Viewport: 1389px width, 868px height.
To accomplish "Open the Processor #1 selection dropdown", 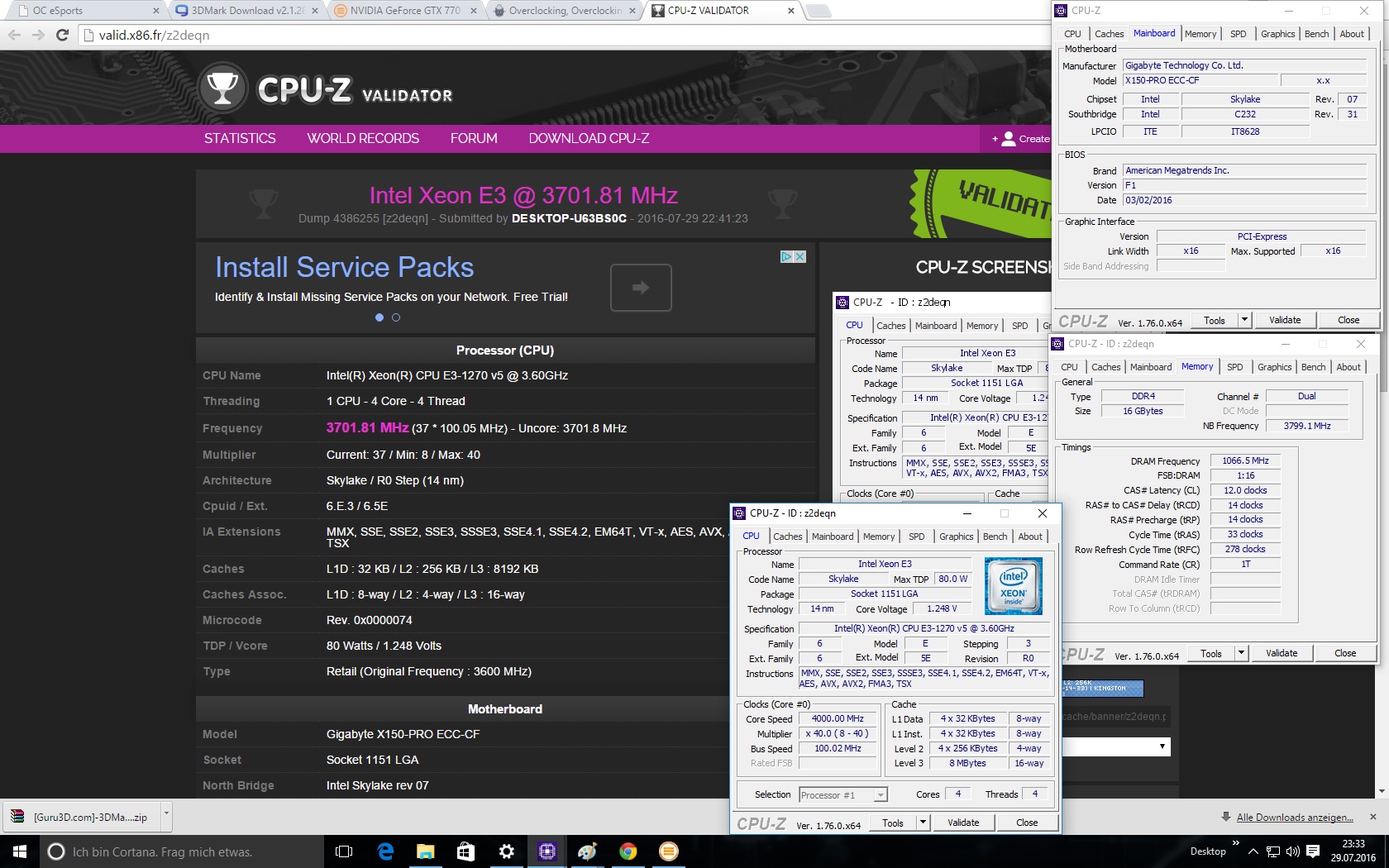I will (x=881, y=795).
